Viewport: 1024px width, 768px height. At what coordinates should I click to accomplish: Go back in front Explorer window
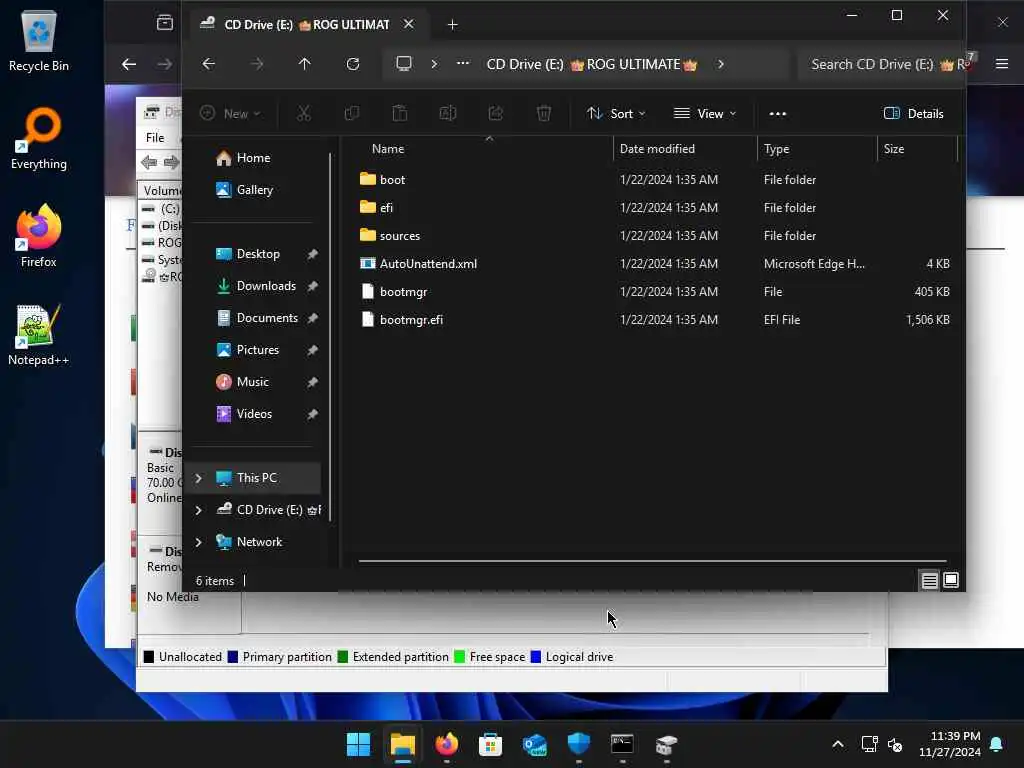click(208, 64)
